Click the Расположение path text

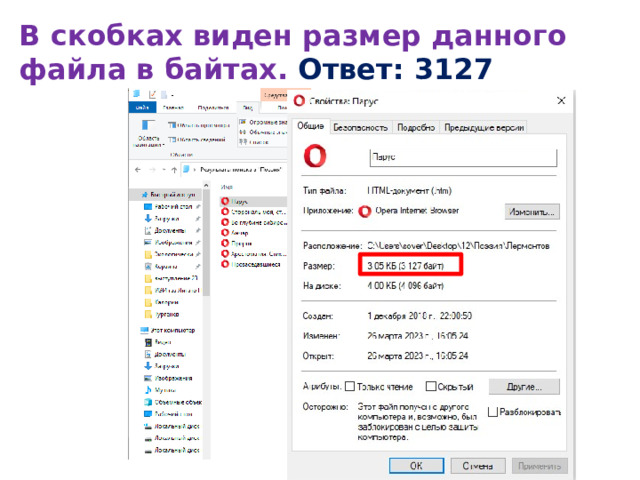point(458,246)
